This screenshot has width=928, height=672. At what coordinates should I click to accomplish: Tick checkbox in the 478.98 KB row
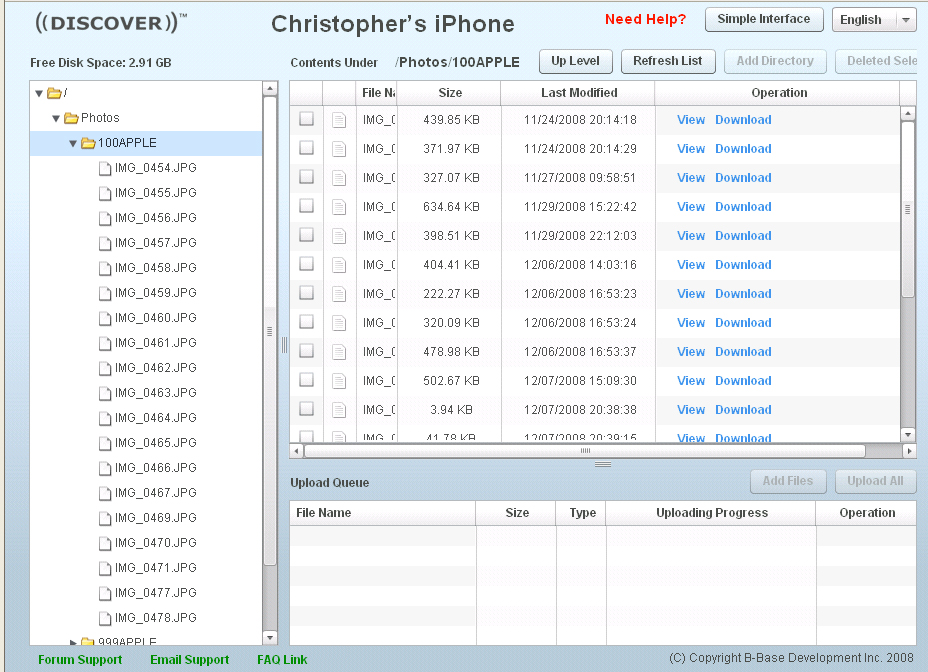pos(306,351)
